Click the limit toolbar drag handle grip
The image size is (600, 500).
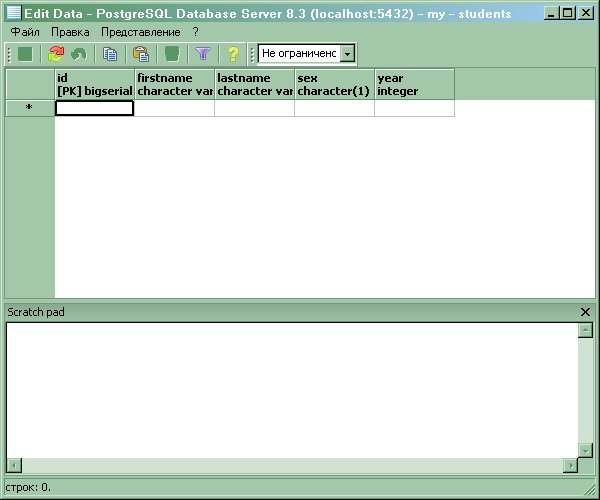click(252, 54)
